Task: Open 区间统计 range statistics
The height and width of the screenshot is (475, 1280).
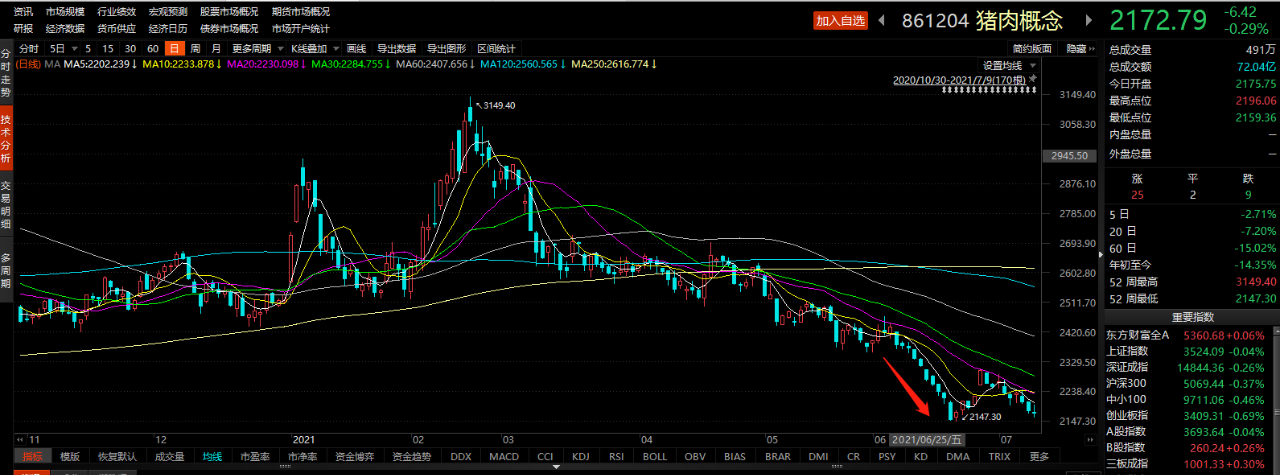Action: click(496, 48)
